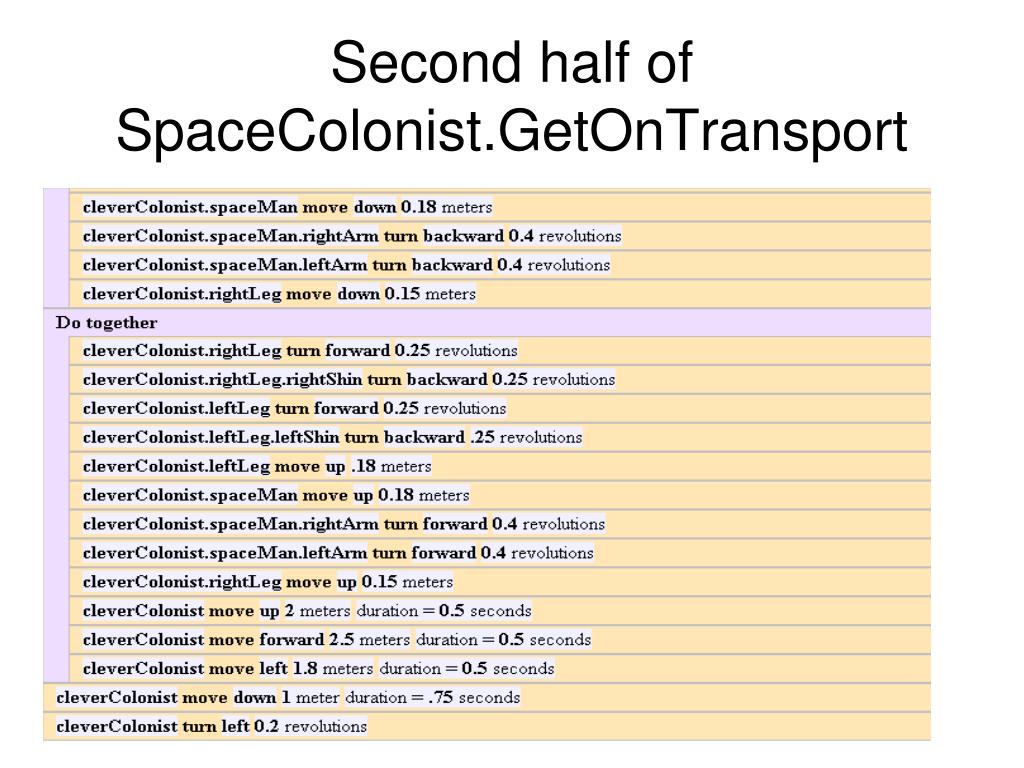This screenshot has height=768, width=1024.
Task: Change 'backward' in rightArm turn backward line
Action: [x=464, y=236]
